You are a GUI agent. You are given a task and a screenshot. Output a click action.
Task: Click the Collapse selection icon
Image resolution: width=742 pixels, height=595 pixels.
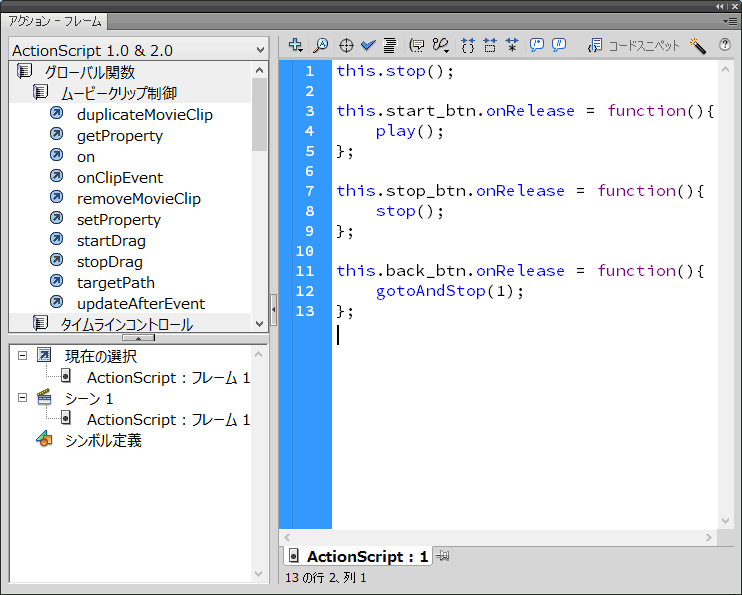pyautogui.click(x=490, y=45)
